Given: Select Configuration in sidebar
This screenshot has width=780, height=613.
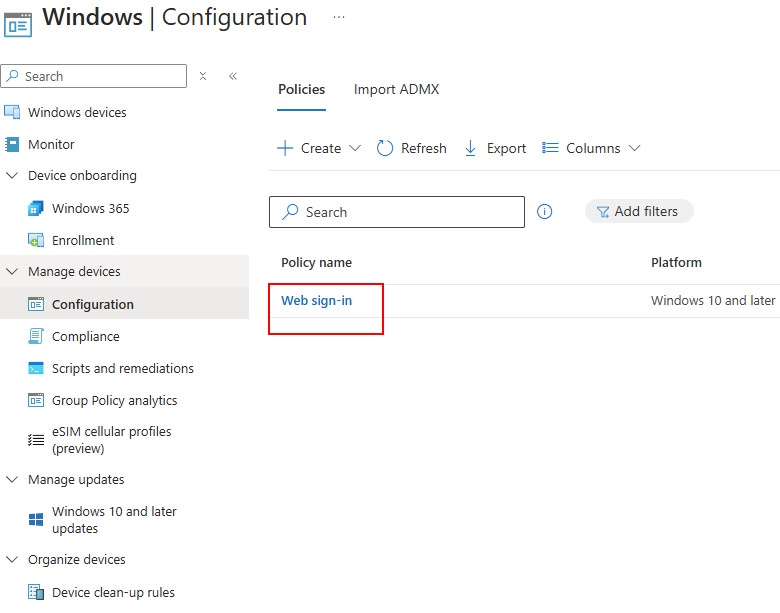Looking at the screenshot, I should (93, 305).
